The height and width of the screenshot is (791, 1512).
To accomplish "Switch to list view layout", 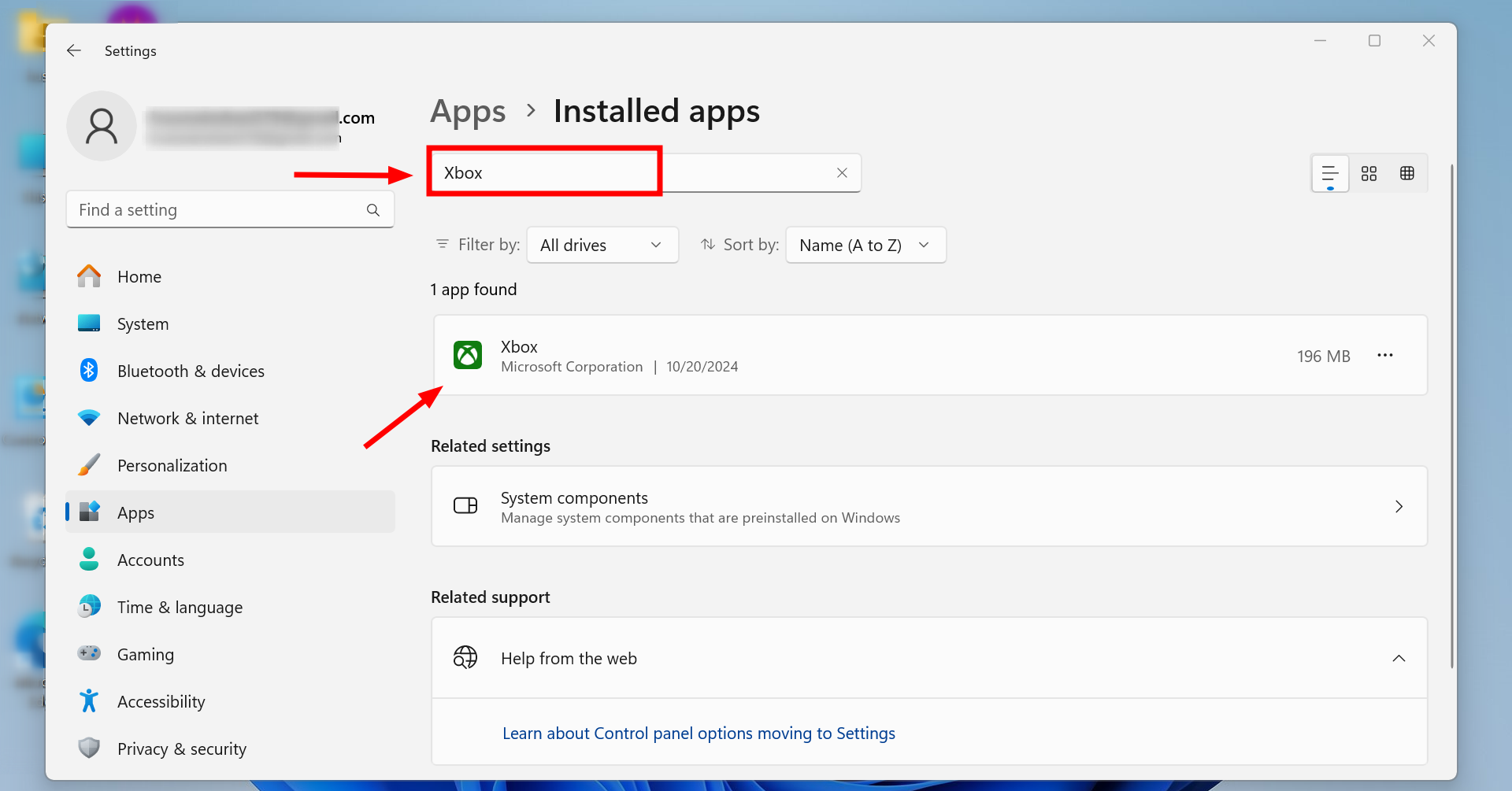I will tap(1330, 173).
